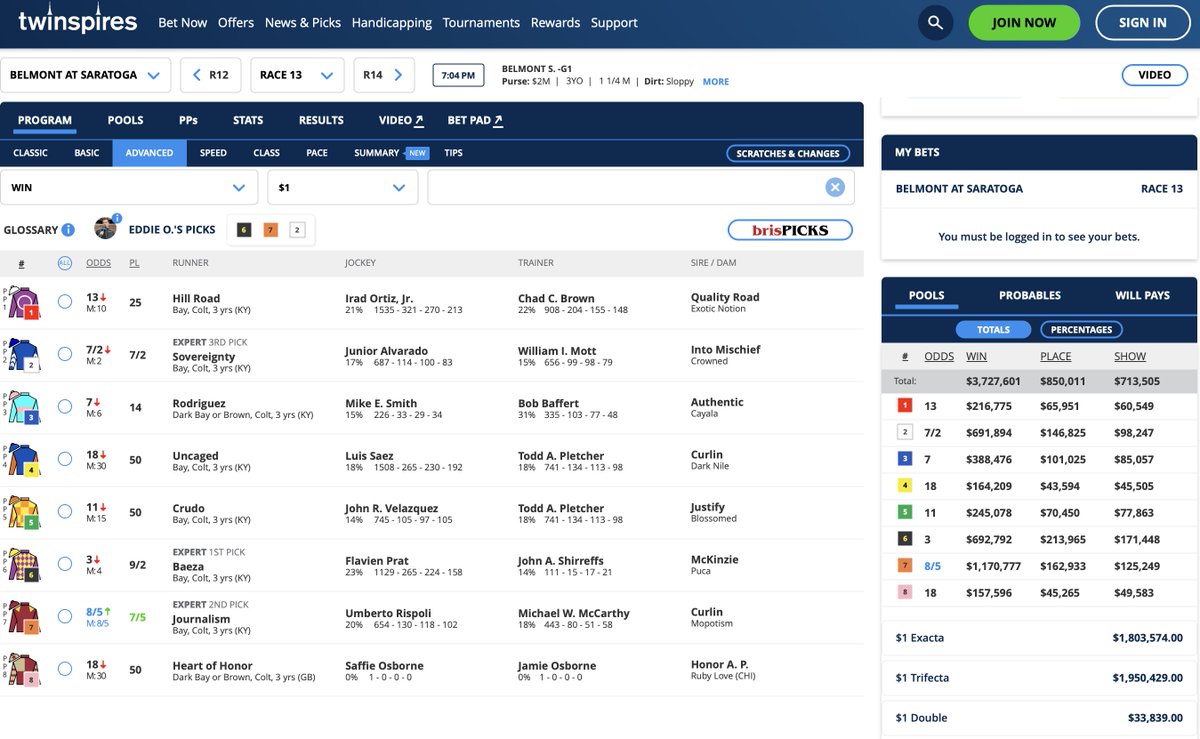Screen dimensions: 1200x739
Task: Select Heart of Honor radio button
Action: tap(65, 669)
